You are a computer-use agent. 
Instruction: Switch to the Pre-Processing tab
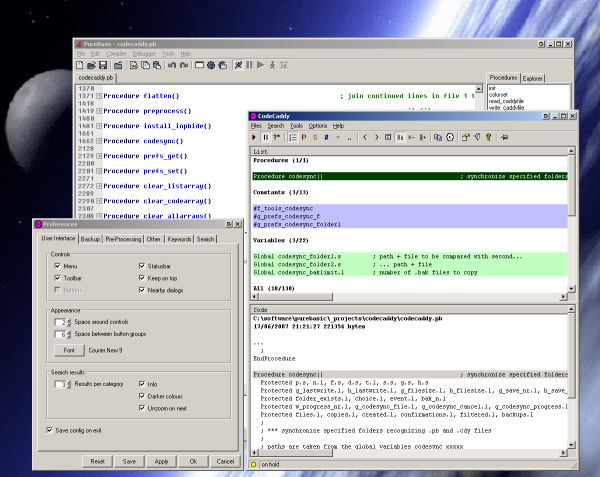pos(123,240)
